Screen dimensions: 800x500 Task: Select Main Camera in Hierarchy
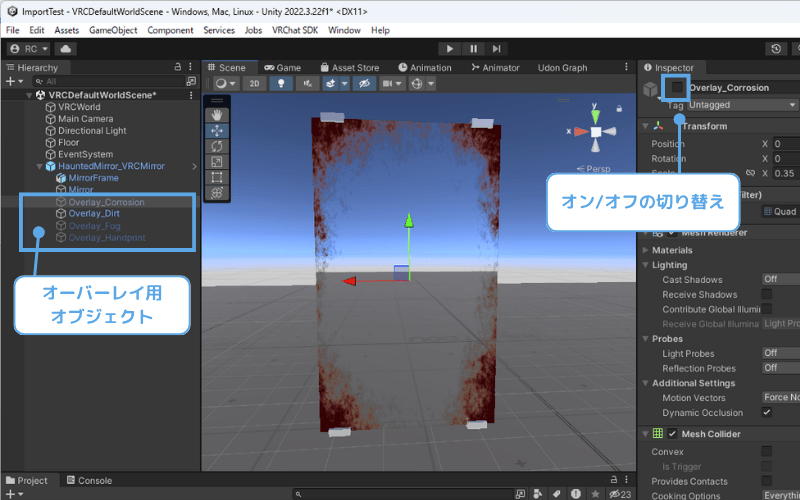tap(85, 119)
